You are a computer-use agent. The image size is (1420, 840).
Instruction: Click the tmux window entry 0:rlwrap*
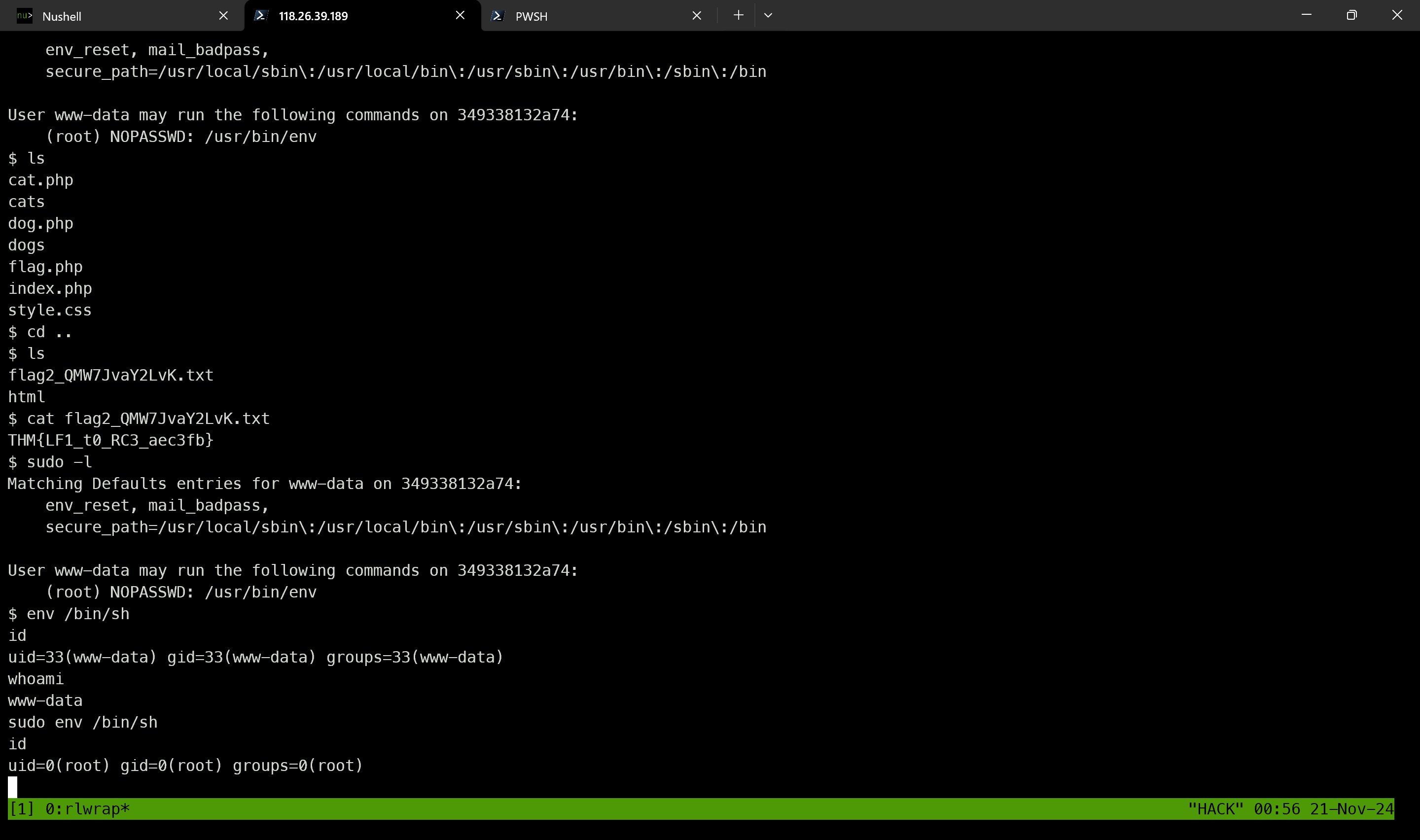88,809
